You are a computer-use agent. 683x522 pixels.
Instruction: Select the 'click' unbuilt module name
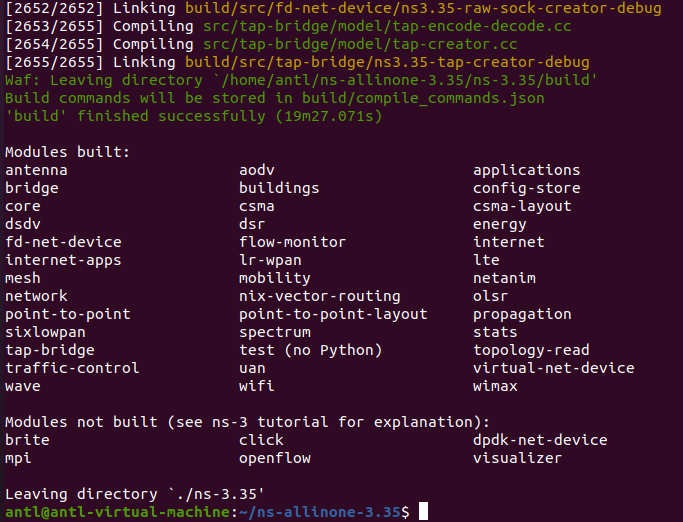(x=261, y=440)
